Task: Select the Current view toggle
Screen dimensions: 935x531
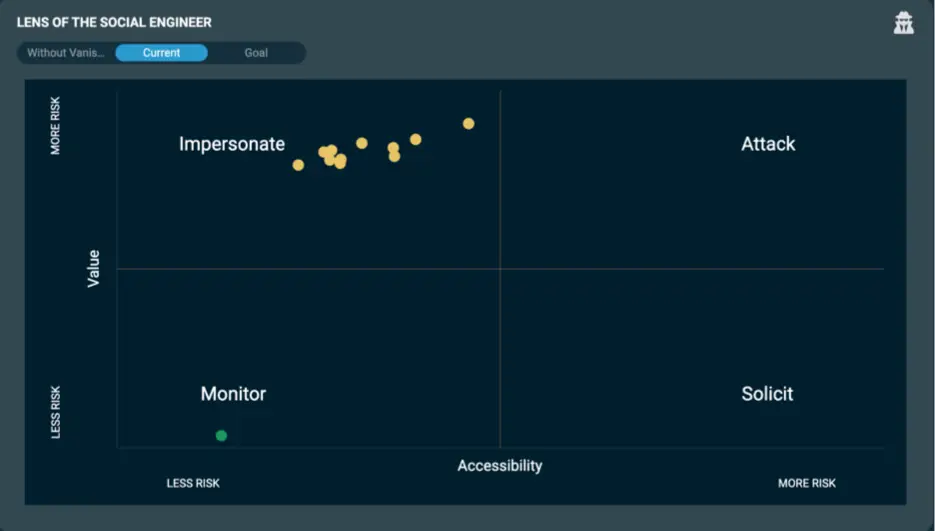Action: pyautogui.click(x=161, y=53)
